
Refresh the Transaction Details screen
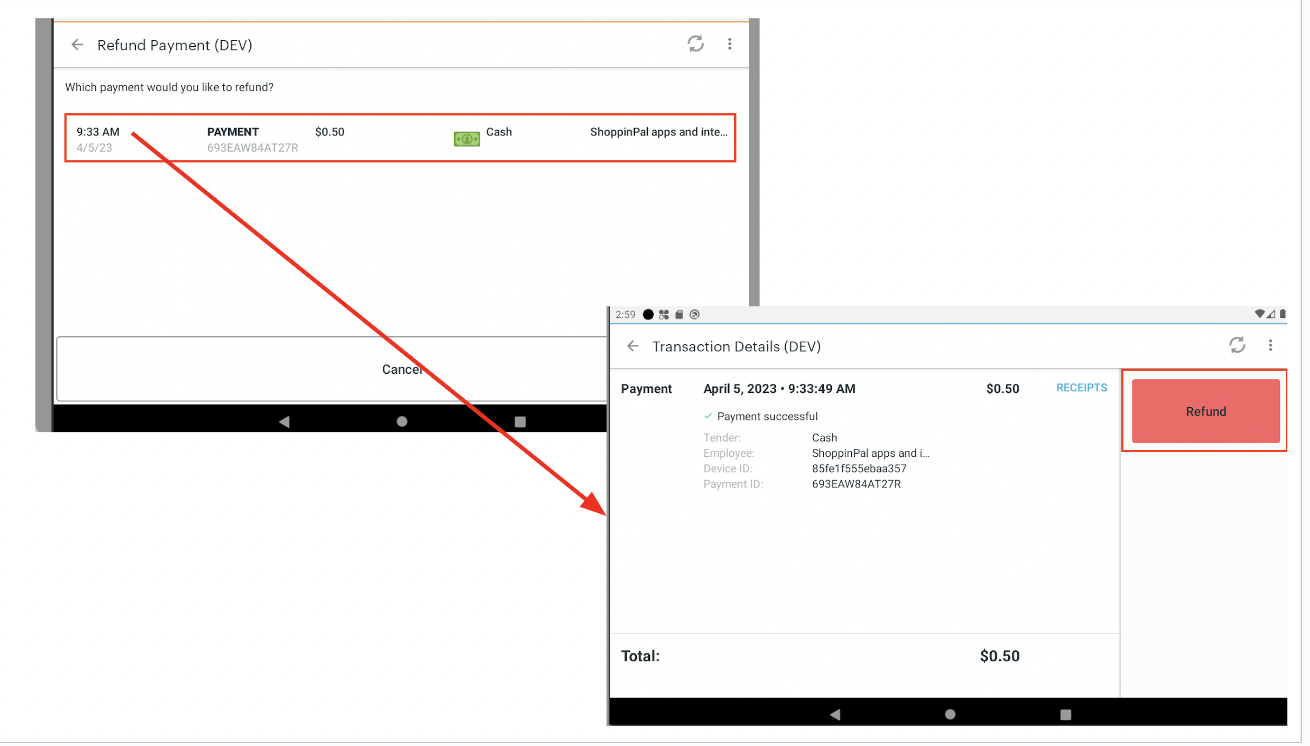[1237, 345]
